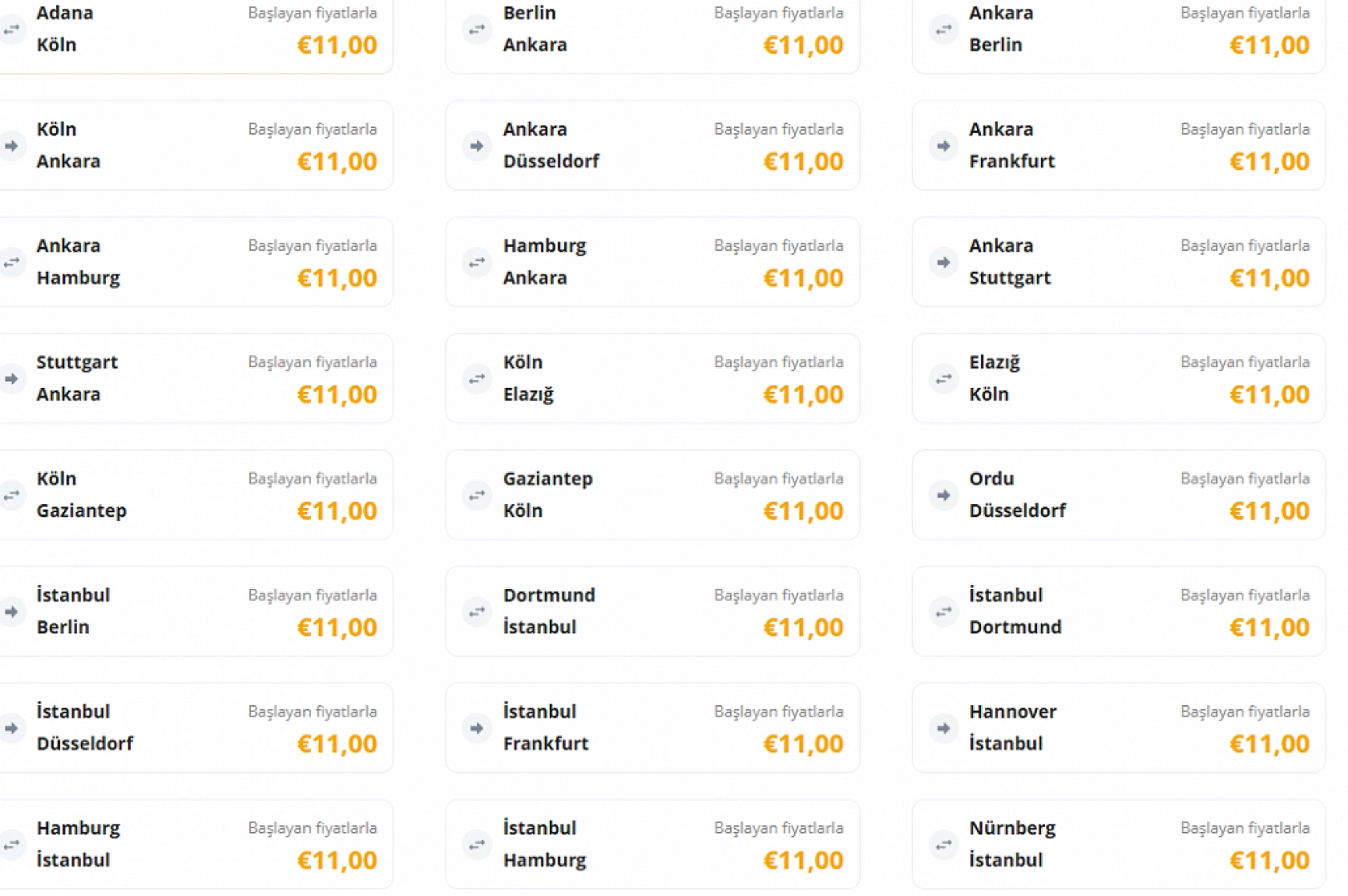Click the round-trip arrows icon for Berlin–Ankara
1348x896 pixels.
tap(477, 30)
